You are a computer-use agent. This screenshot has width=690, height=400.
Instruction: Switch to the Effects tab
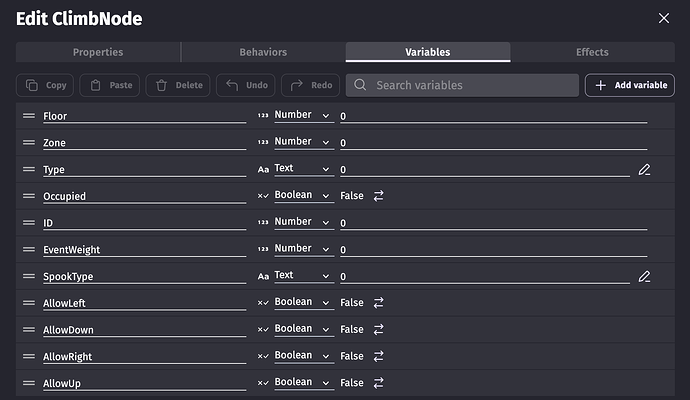592,52
